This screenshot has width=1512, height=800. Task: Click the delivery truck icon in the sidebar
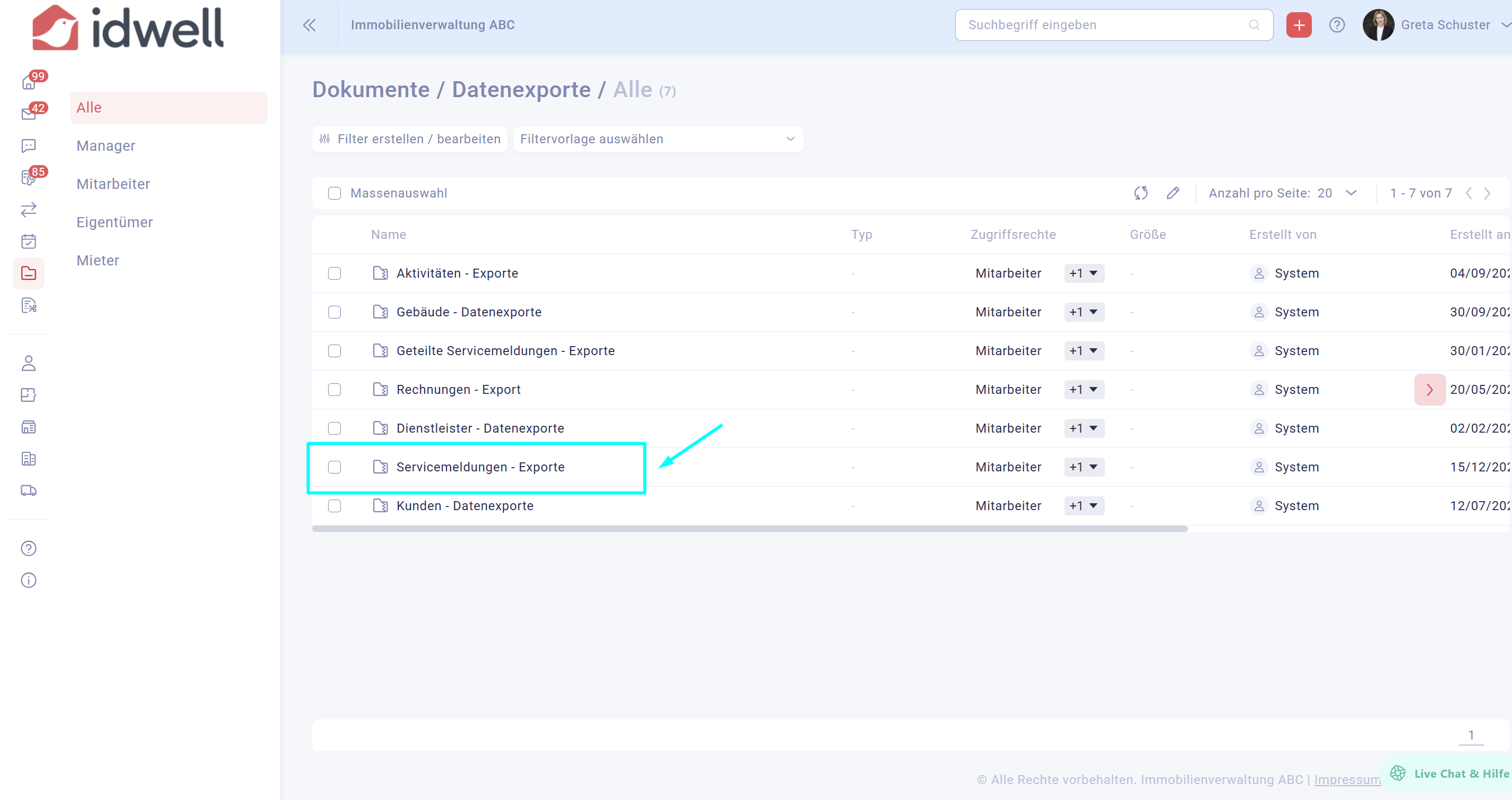pyautogui.click(x=28, y=491)
